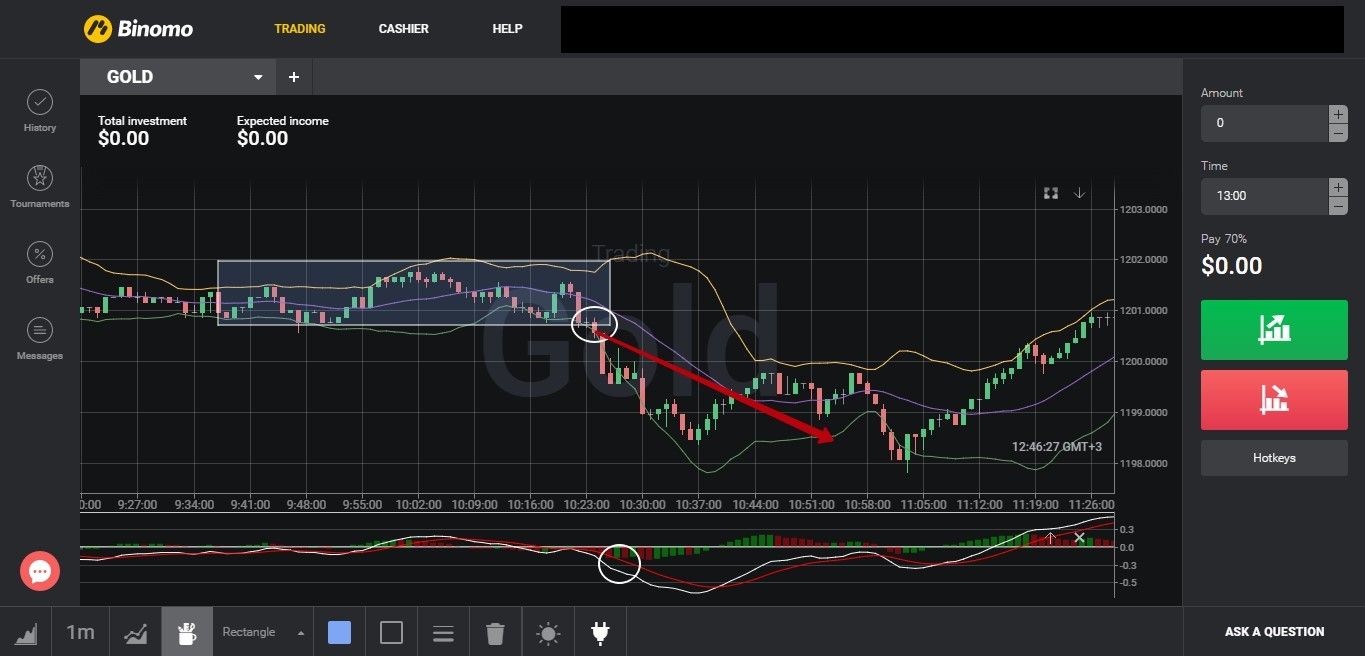This screenshot has width=1365, height=656.
Task: Remove the indicator with the X icon
Action: pos(1079,538)
